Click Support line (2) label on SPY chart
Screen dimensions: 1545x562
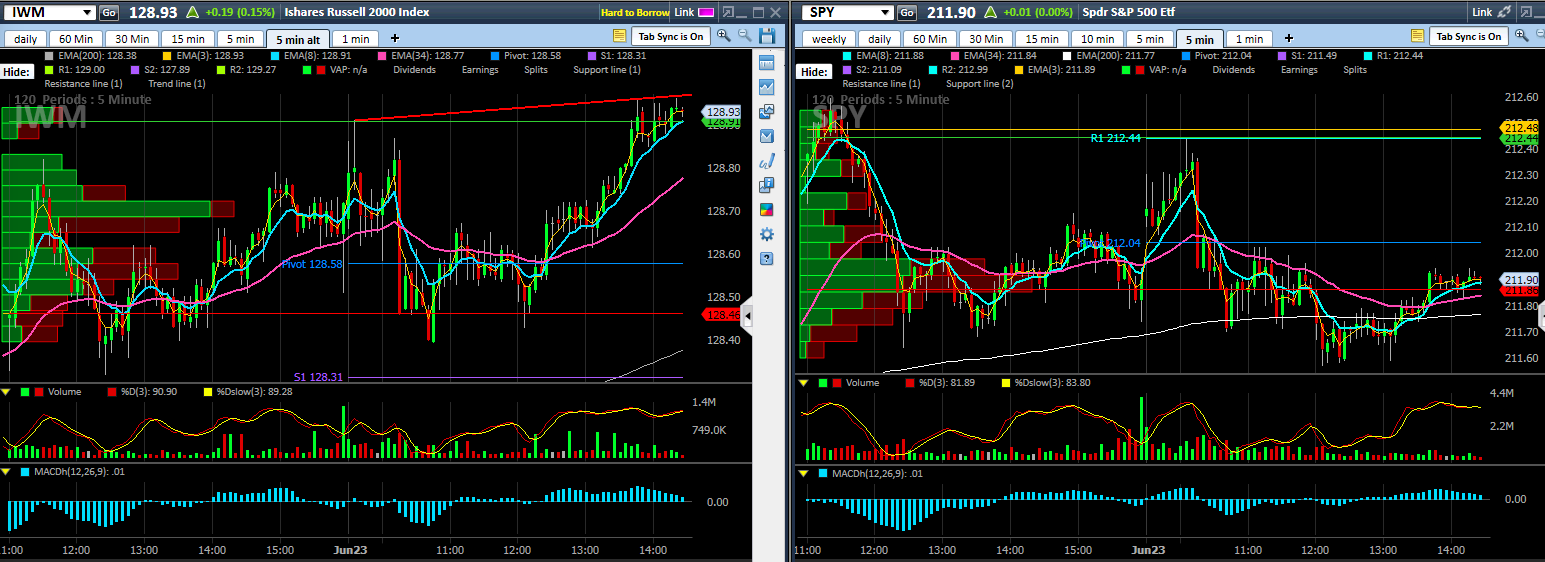(x=979, y=84)
